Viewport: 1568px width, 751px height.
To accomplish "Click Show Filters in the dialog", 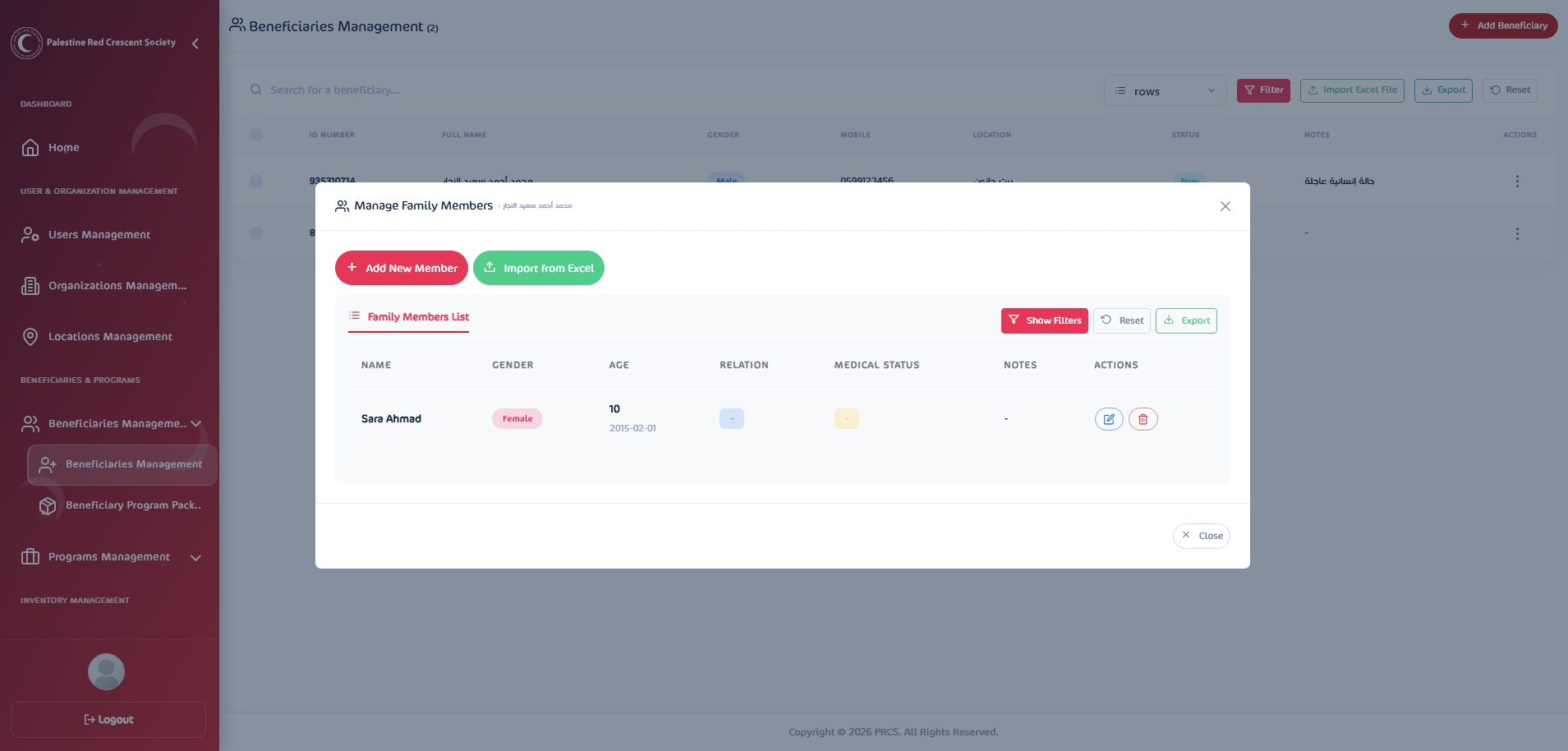I will [1044, 320].
